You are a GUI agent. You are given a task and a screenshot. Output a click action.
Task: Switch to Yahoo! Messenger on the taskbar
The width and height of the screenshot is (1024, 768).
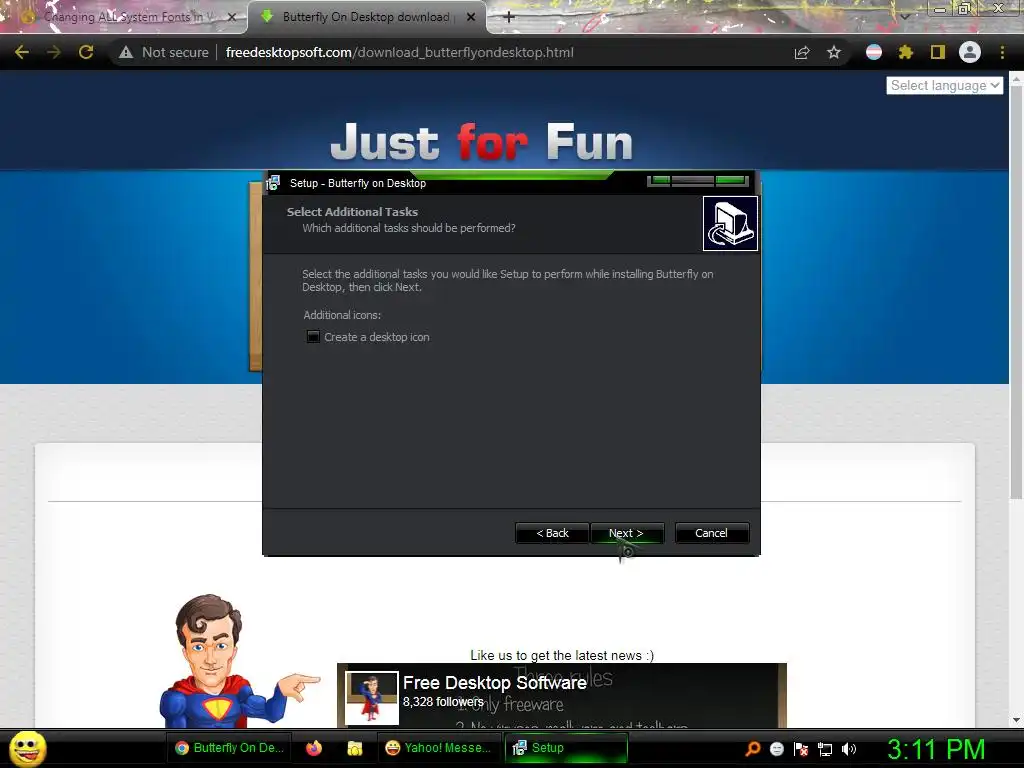pos(439,748)
